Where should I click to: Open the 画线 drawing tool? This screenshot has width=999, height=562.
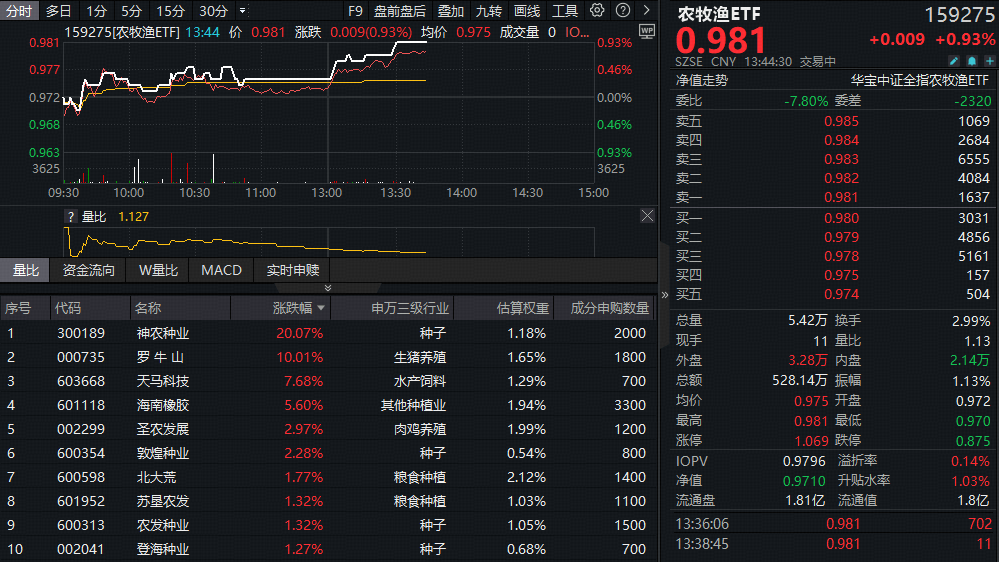click(527, 11)
